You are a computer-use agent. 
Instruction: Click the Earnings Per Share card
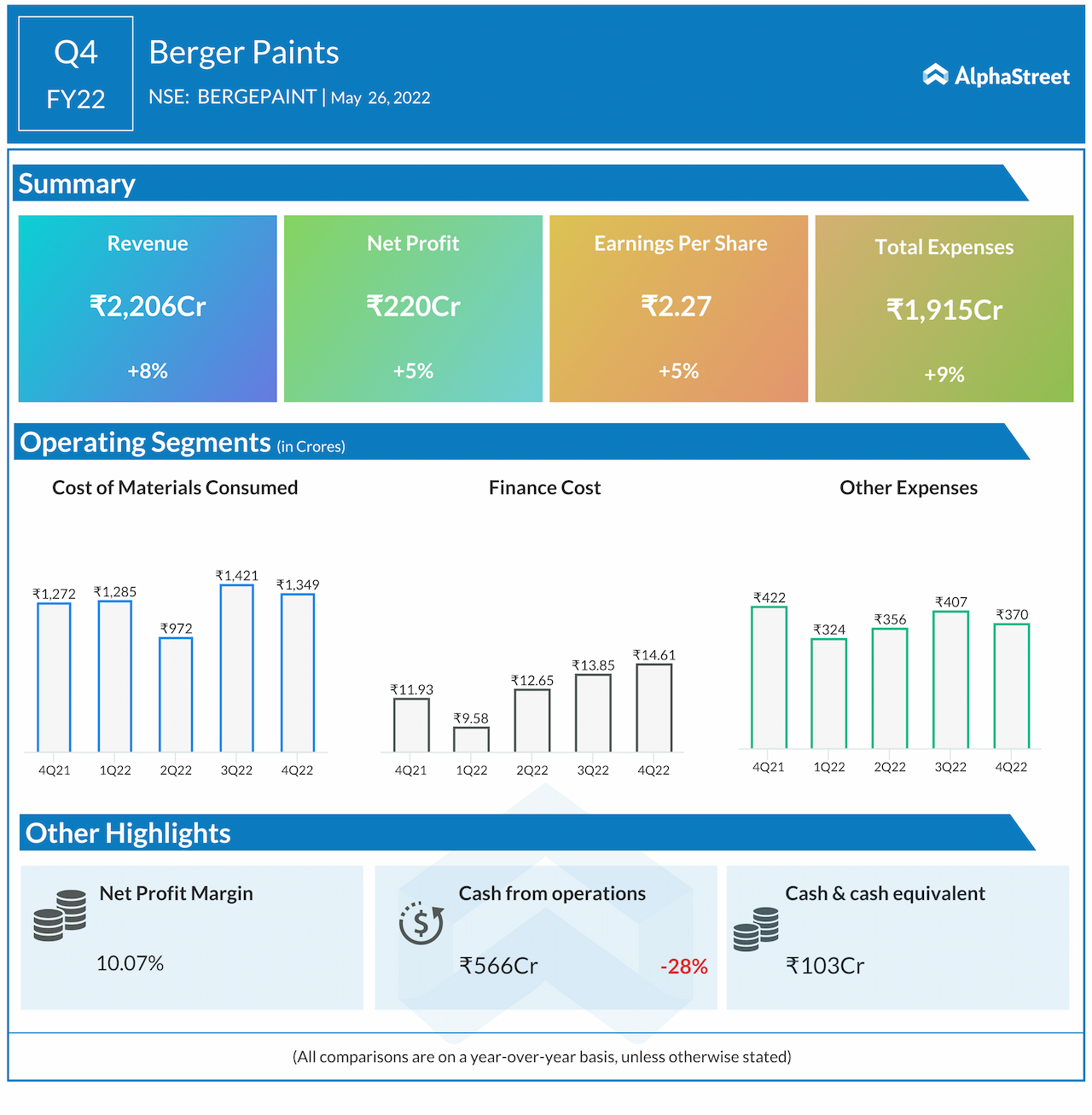coord(678,308)
